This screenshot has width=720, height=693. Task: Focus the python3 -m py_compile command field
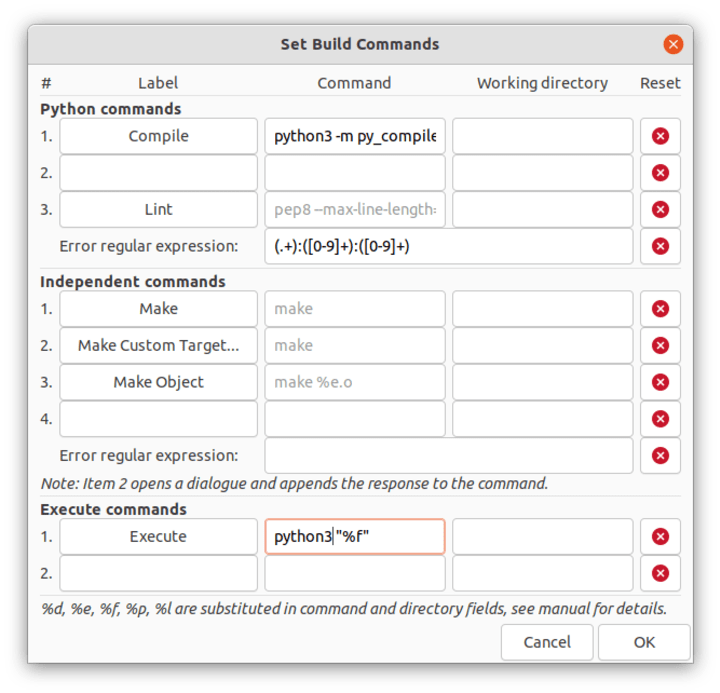coord(355,136)
